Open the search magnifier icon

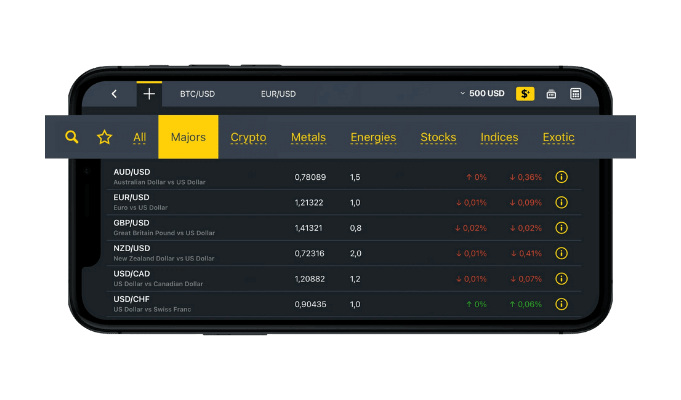[72, 137]
